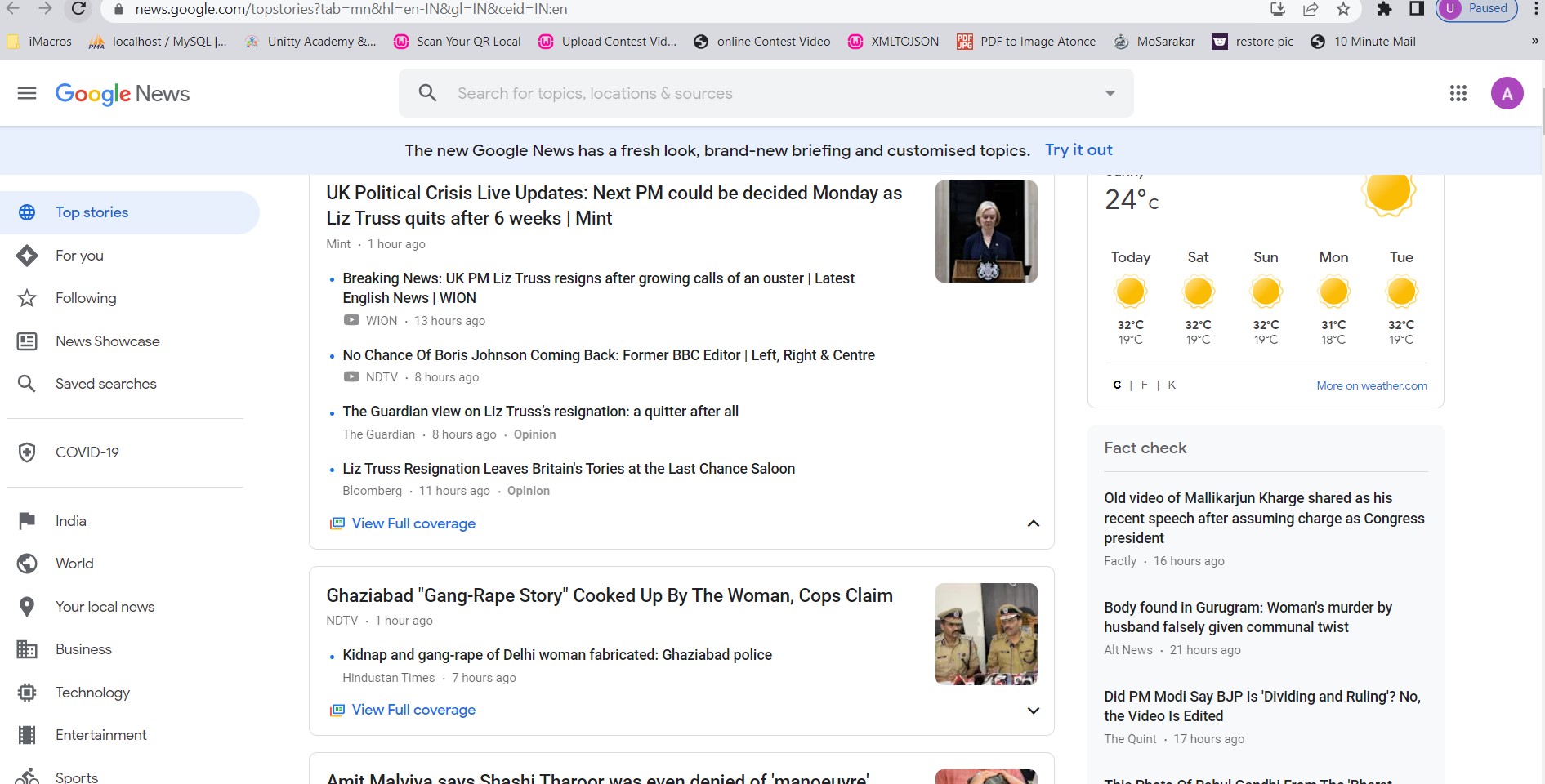Open the For you section
This screenshot has height=784, width=1545.
point(79,256)
